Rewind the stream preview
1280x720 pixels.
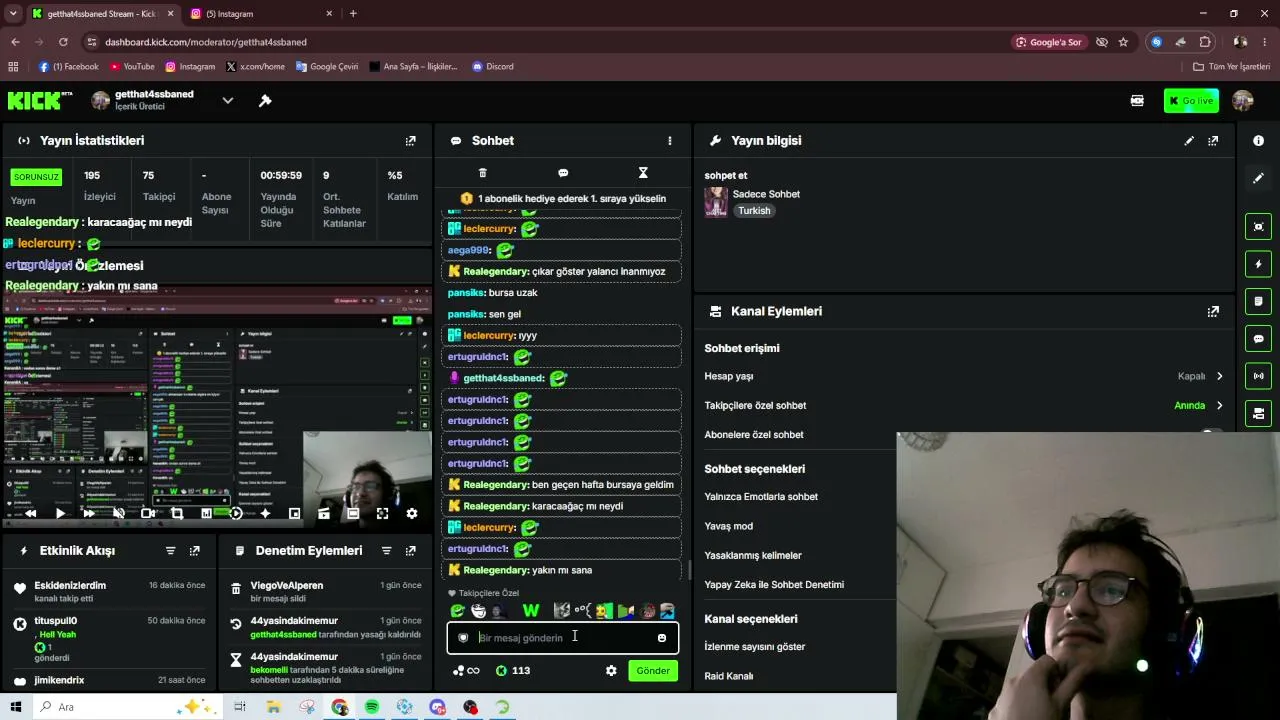tap(31, 513)
